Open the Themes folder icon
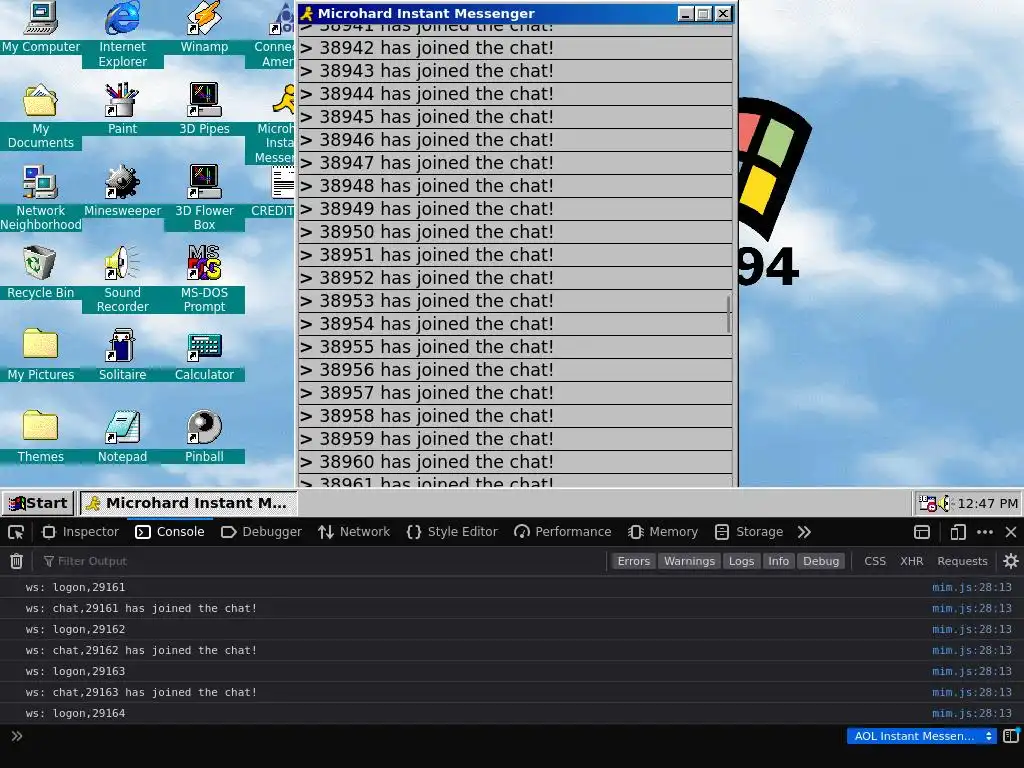Viewport: 1024px width, 768px height. coord(40,437)
